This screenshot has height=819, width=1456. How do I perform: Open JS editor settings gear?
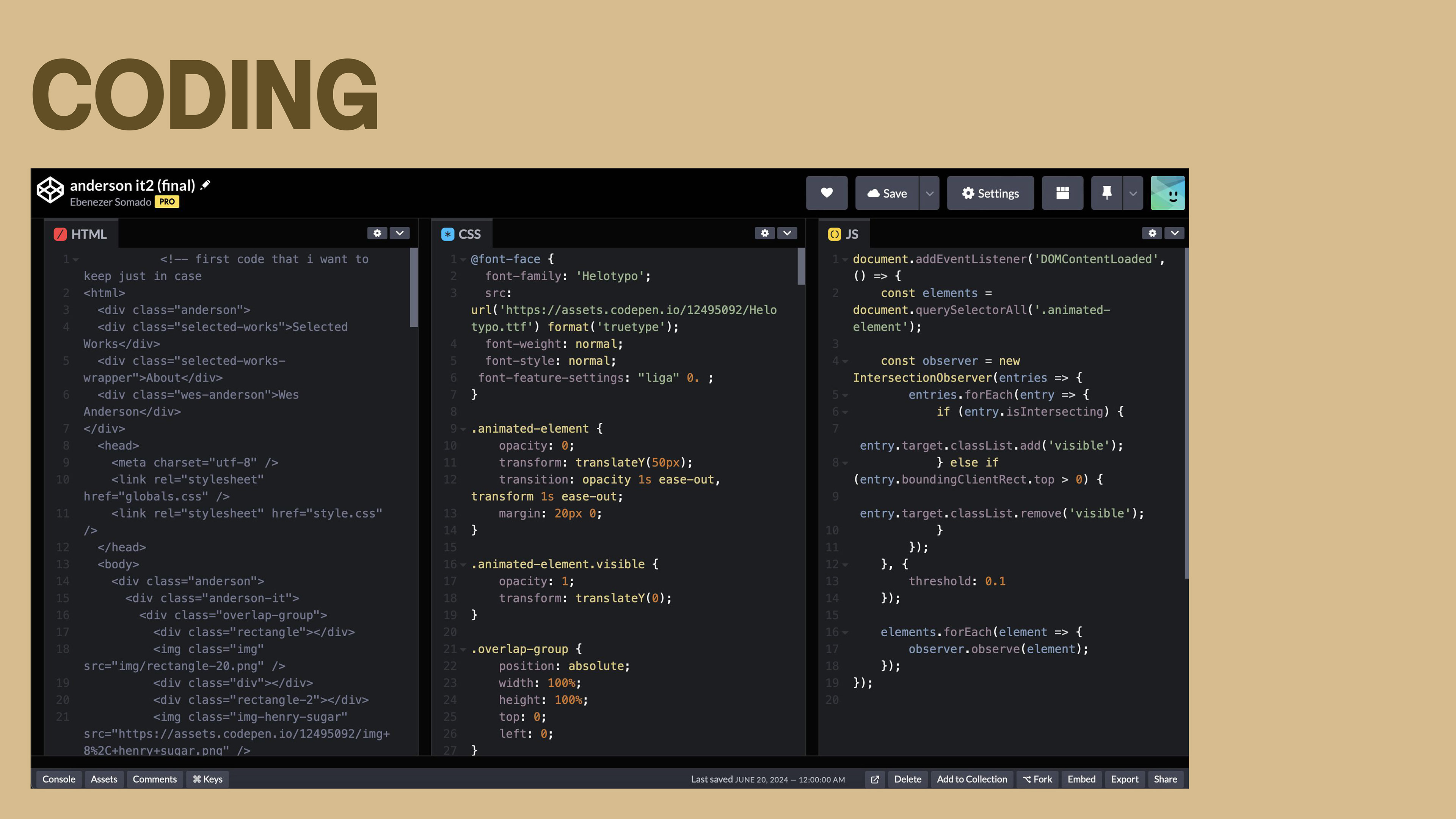[1152, 233]
